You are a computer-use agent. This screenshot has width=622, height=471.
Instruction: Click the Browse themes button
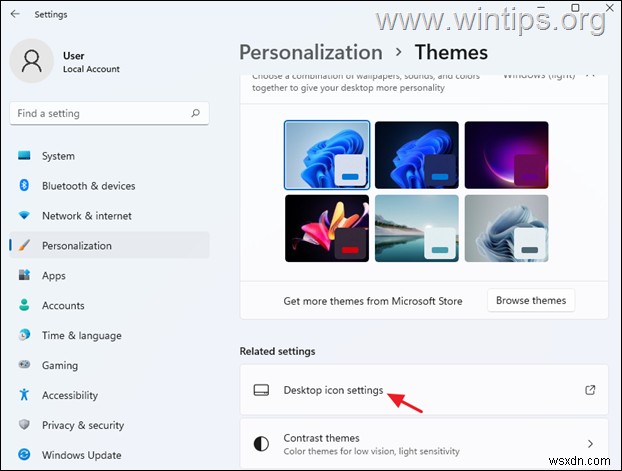[531, 300]
